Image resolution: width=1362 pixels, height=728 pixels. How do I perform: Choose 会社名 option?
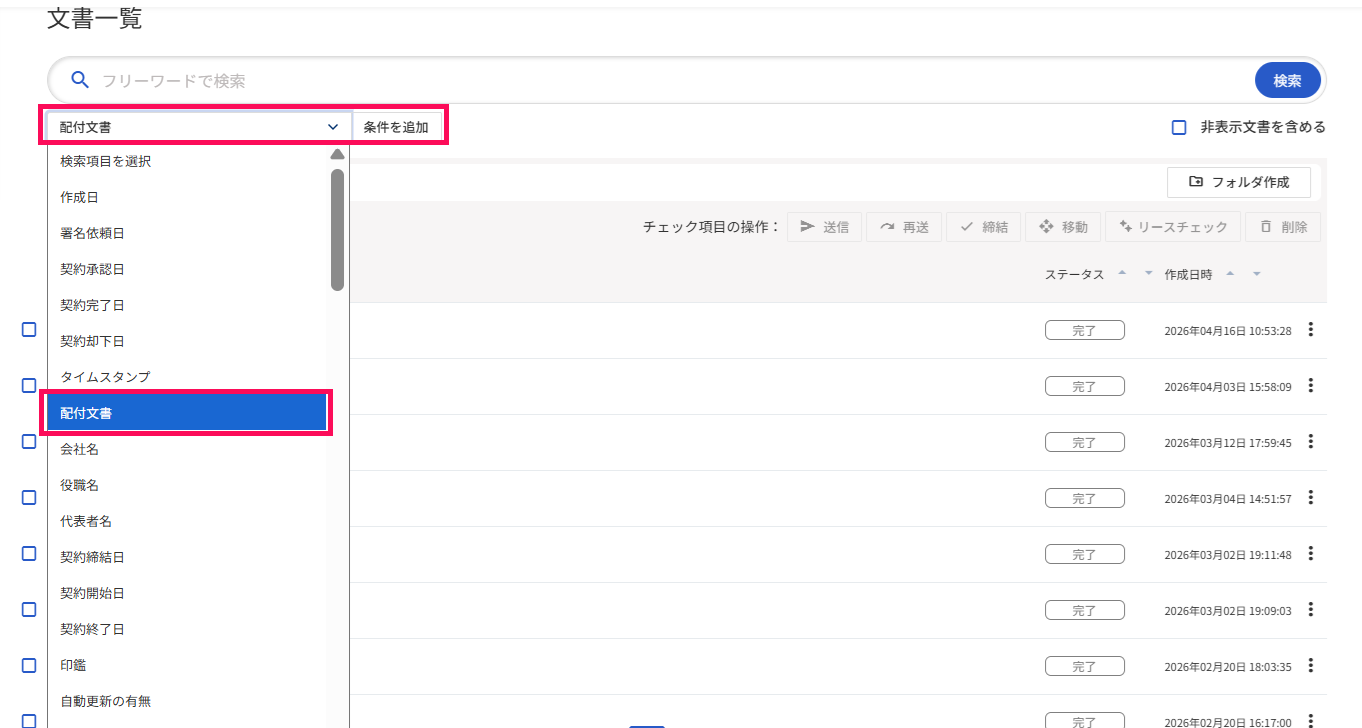coord(188,449)
